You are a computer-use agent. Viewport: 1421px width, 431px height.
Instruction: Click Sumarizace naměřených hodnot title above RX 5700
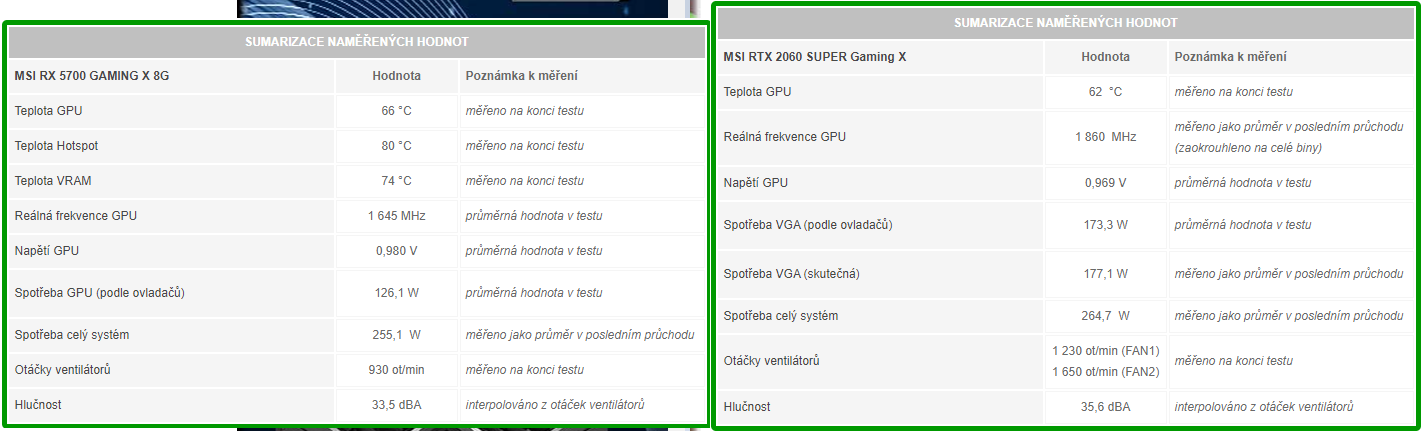coord(357,42)
